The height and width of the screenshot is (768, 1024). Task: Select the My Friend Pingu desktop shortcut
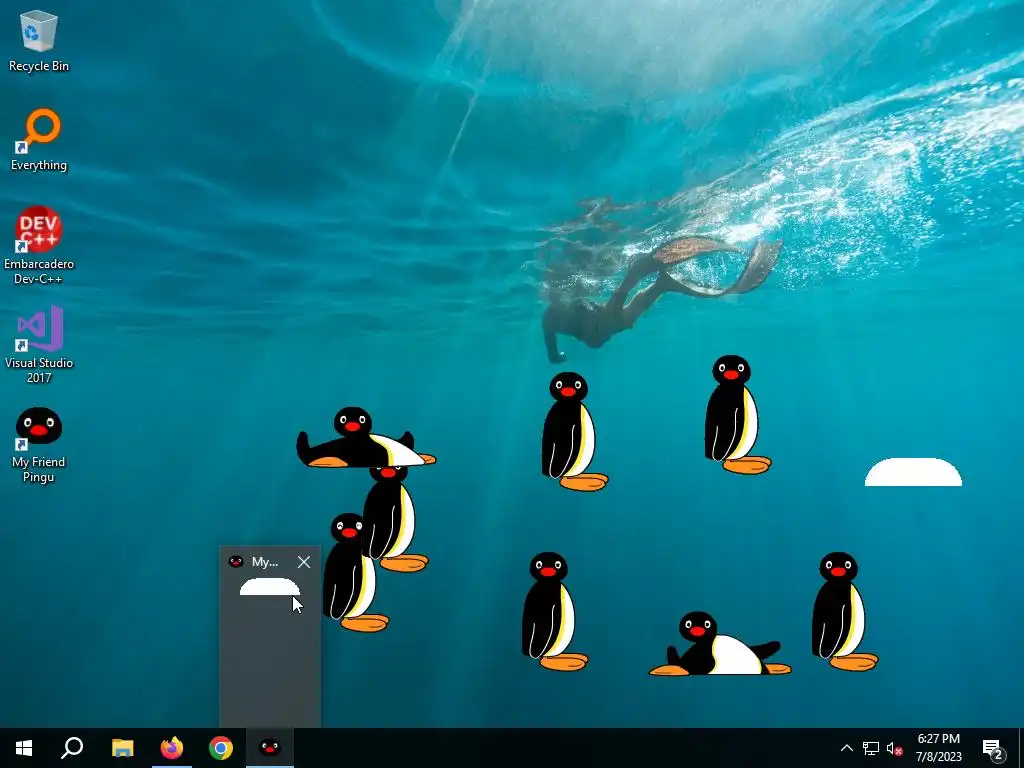coord(39,445)
